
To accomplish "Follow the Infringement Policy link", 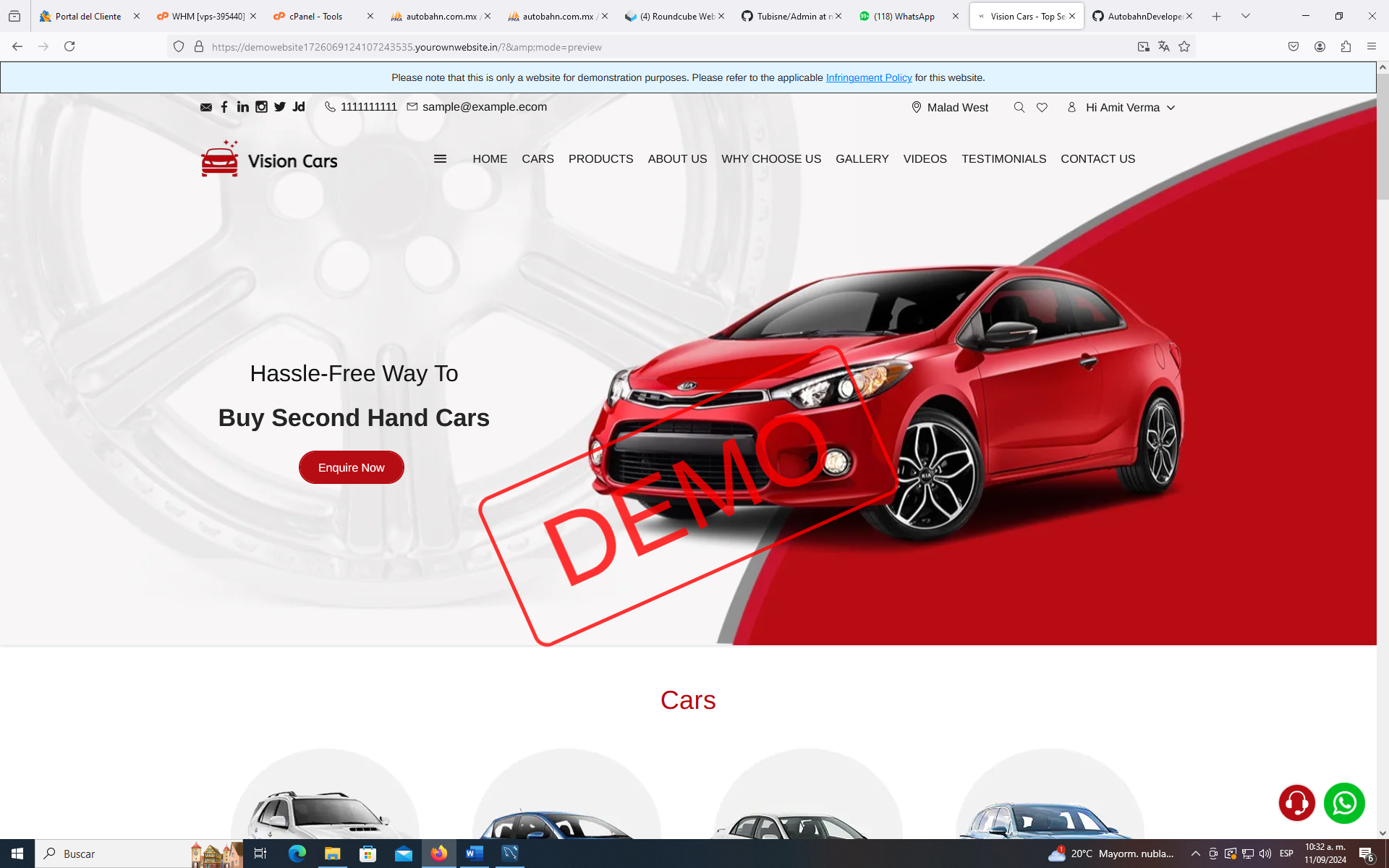I will (868, 77).
